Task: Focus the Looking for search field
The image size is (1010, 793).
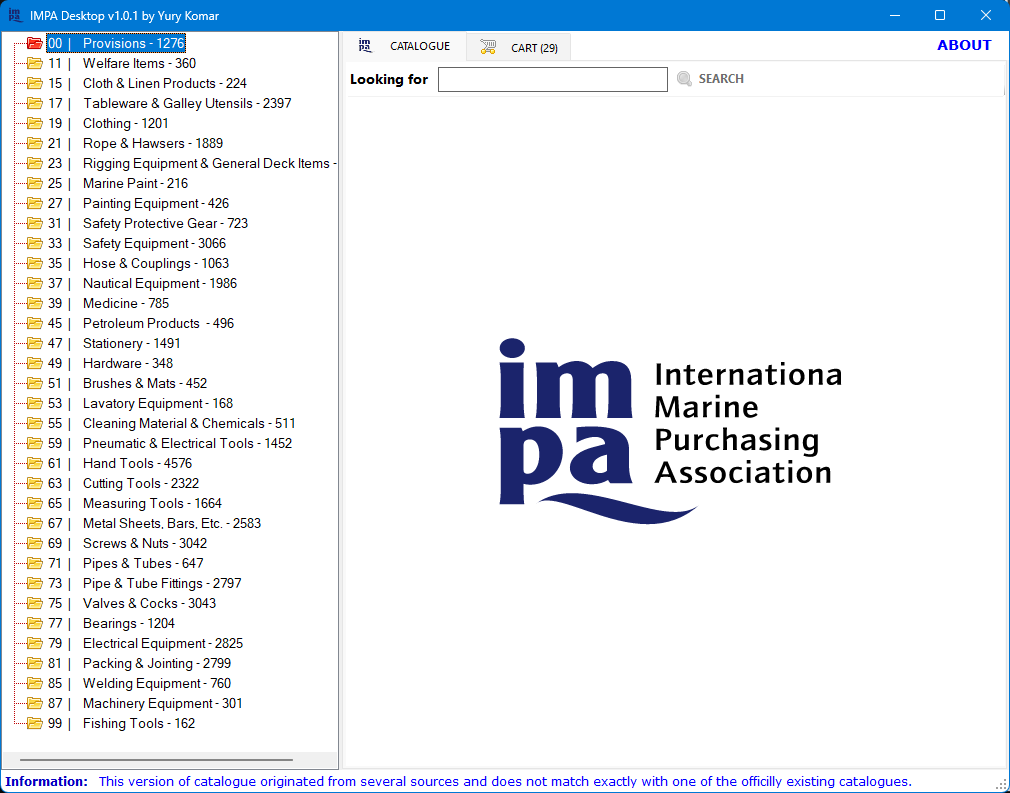Action: pyautogui.click(x=553, y=79)
